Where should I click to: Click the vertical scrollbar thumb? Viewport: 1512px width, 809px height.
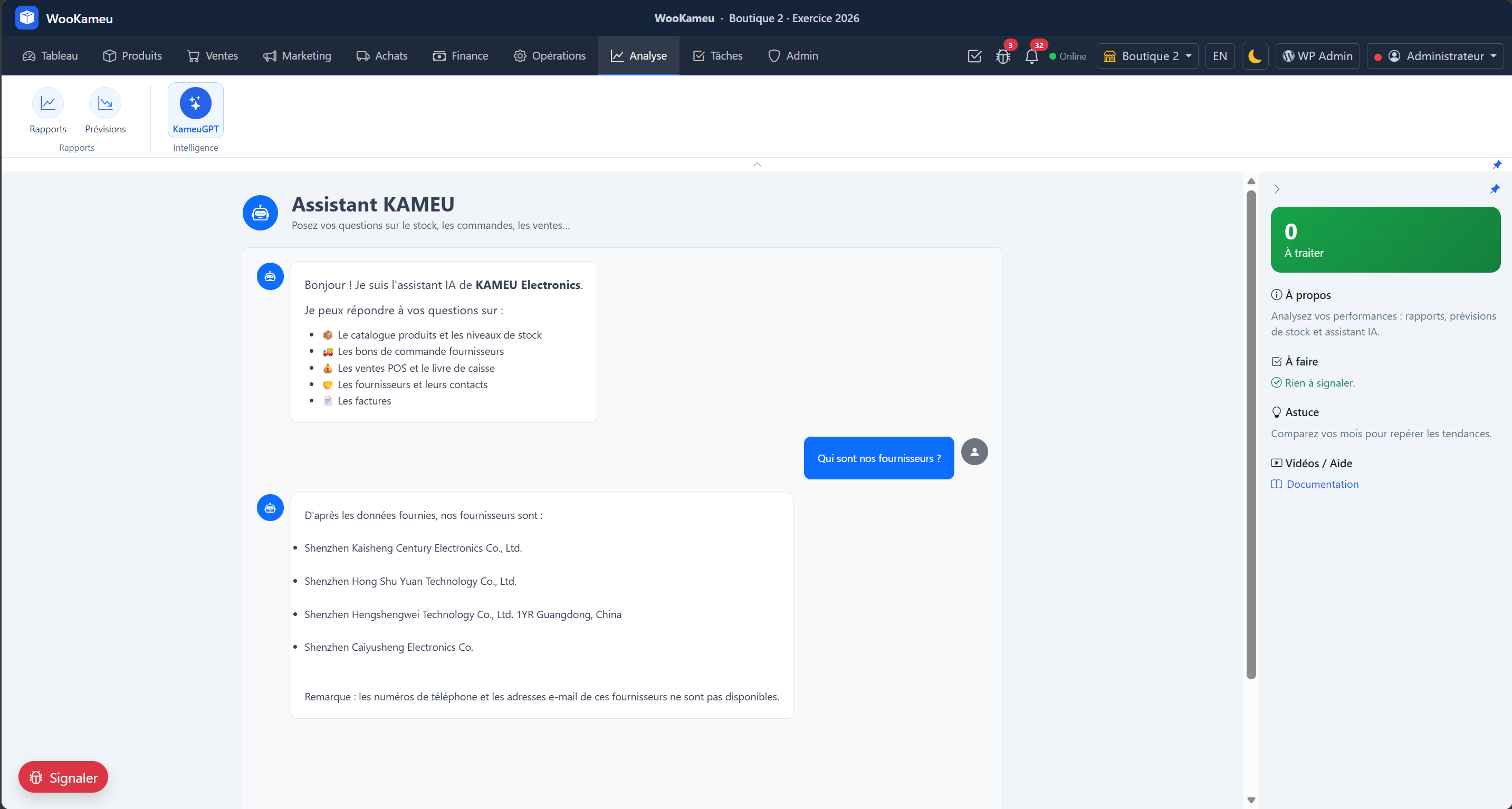click(1251, 435)
